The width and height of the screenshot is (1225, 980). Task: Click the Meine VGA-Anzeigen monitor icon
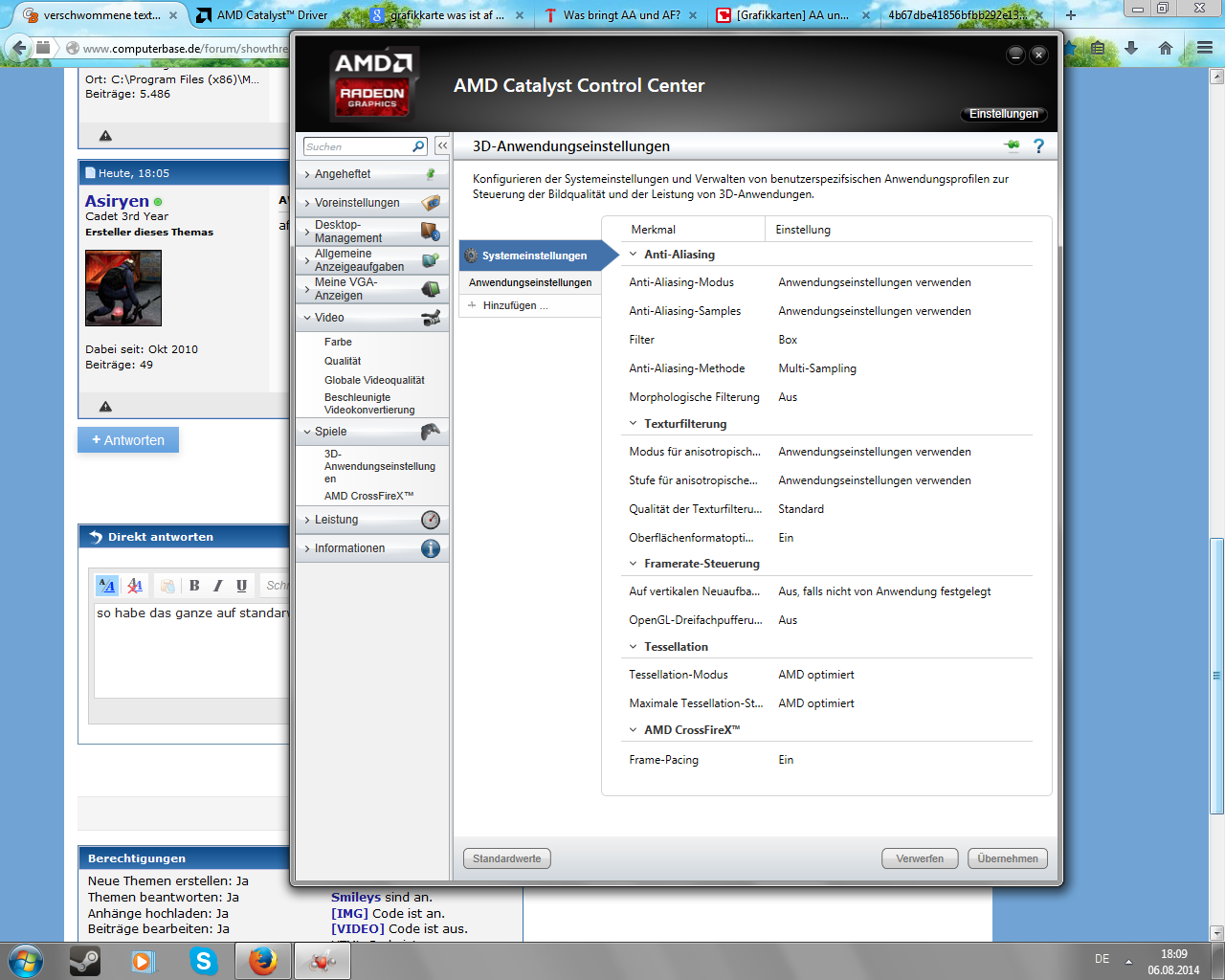click(x=431, y=288)
